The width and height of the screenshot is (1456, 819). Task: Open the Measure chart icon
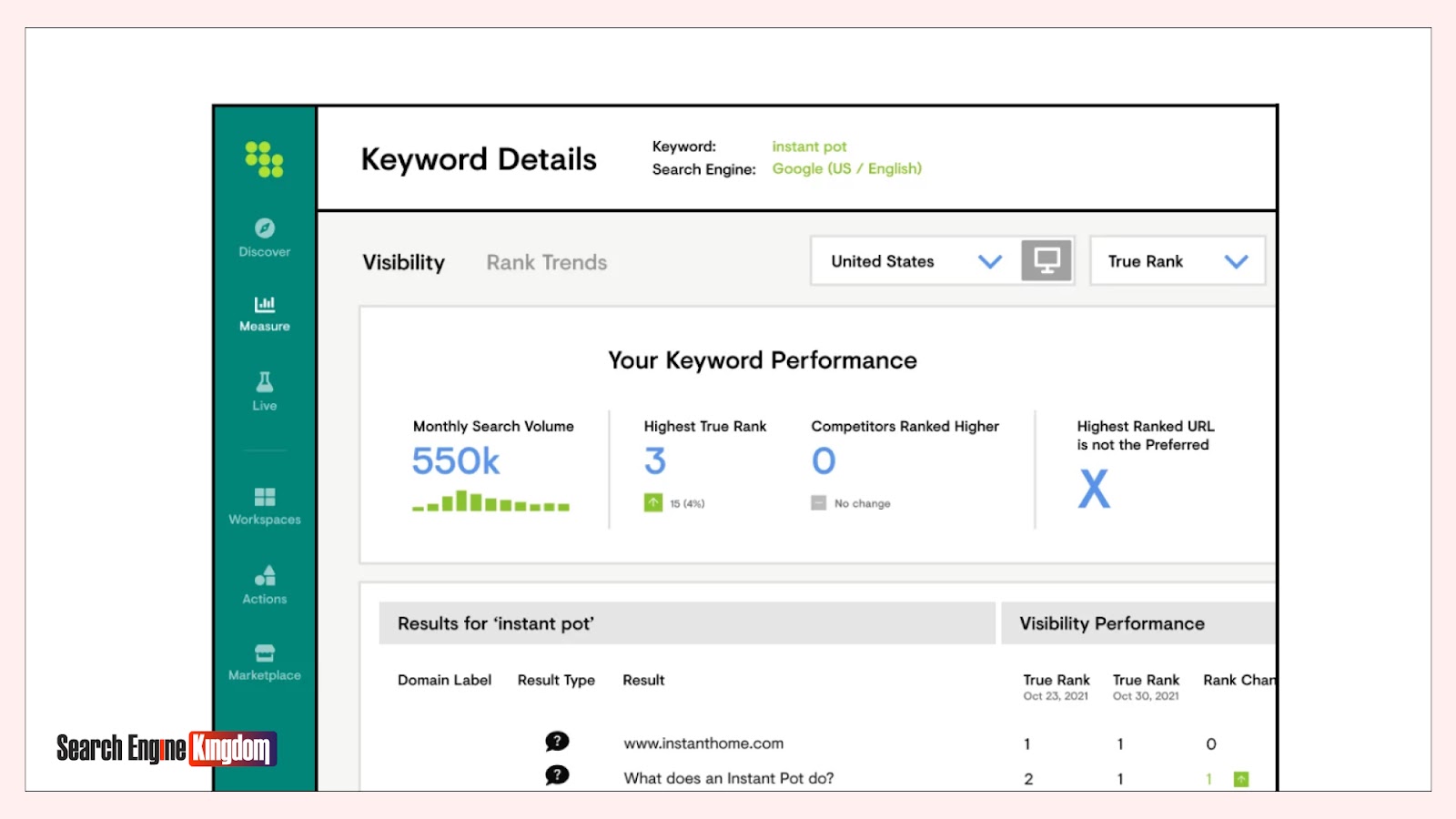(x=265, y=304)
